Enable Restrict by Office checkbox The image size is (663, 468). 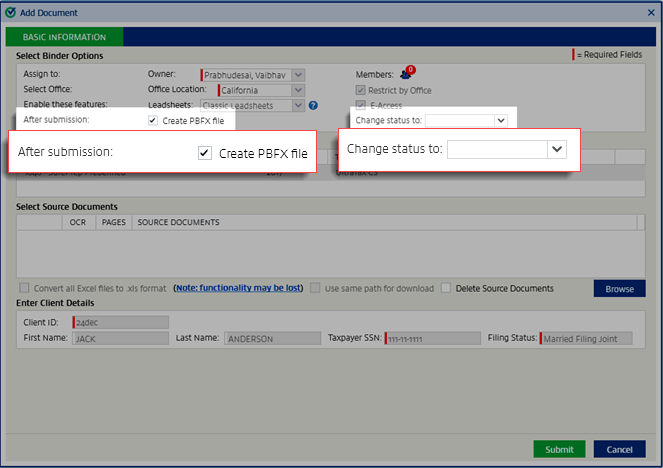[x=361, y=90]
